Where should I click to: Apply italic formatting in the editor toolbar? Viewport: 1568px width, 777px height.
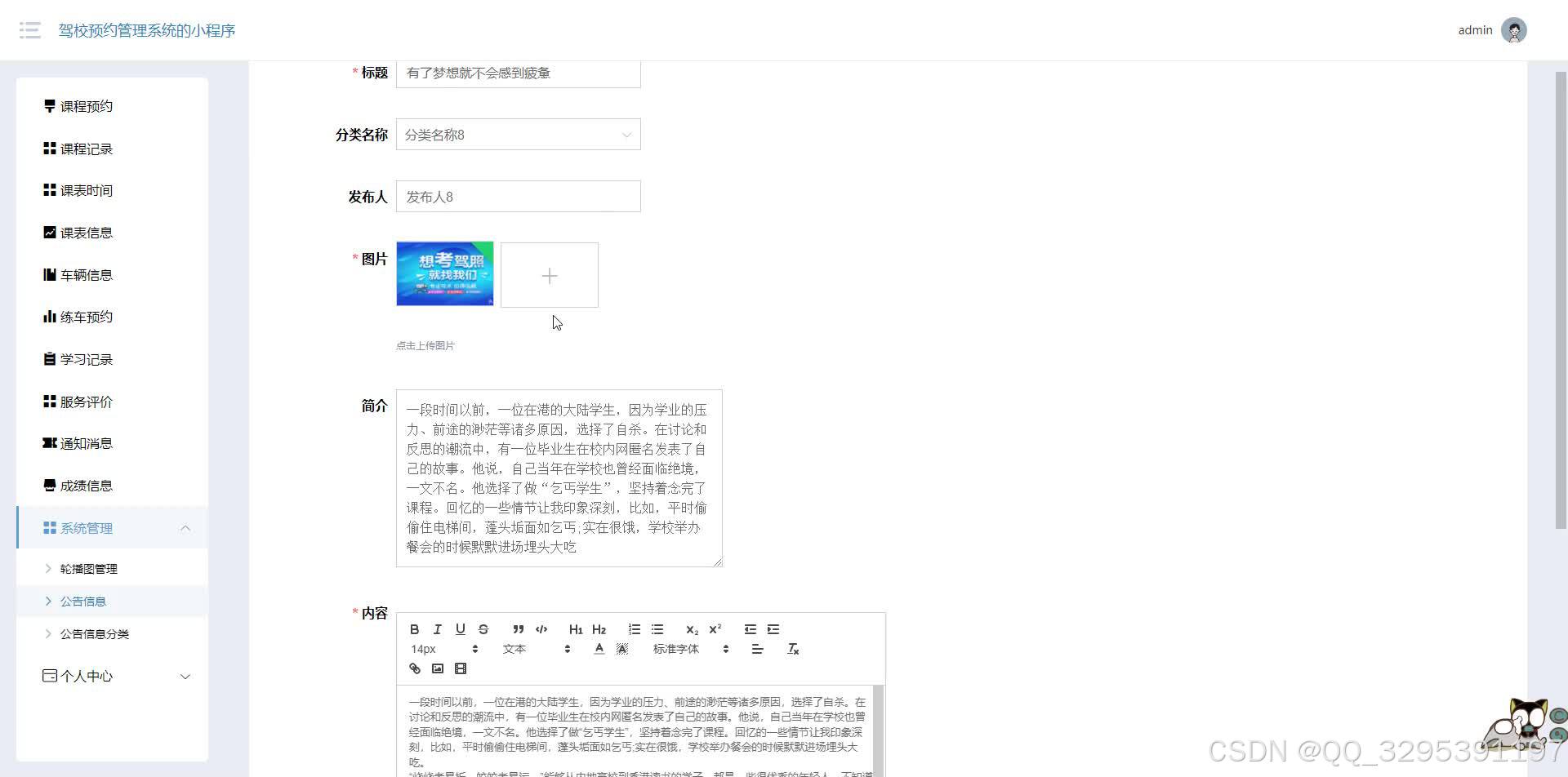[437, 628]
